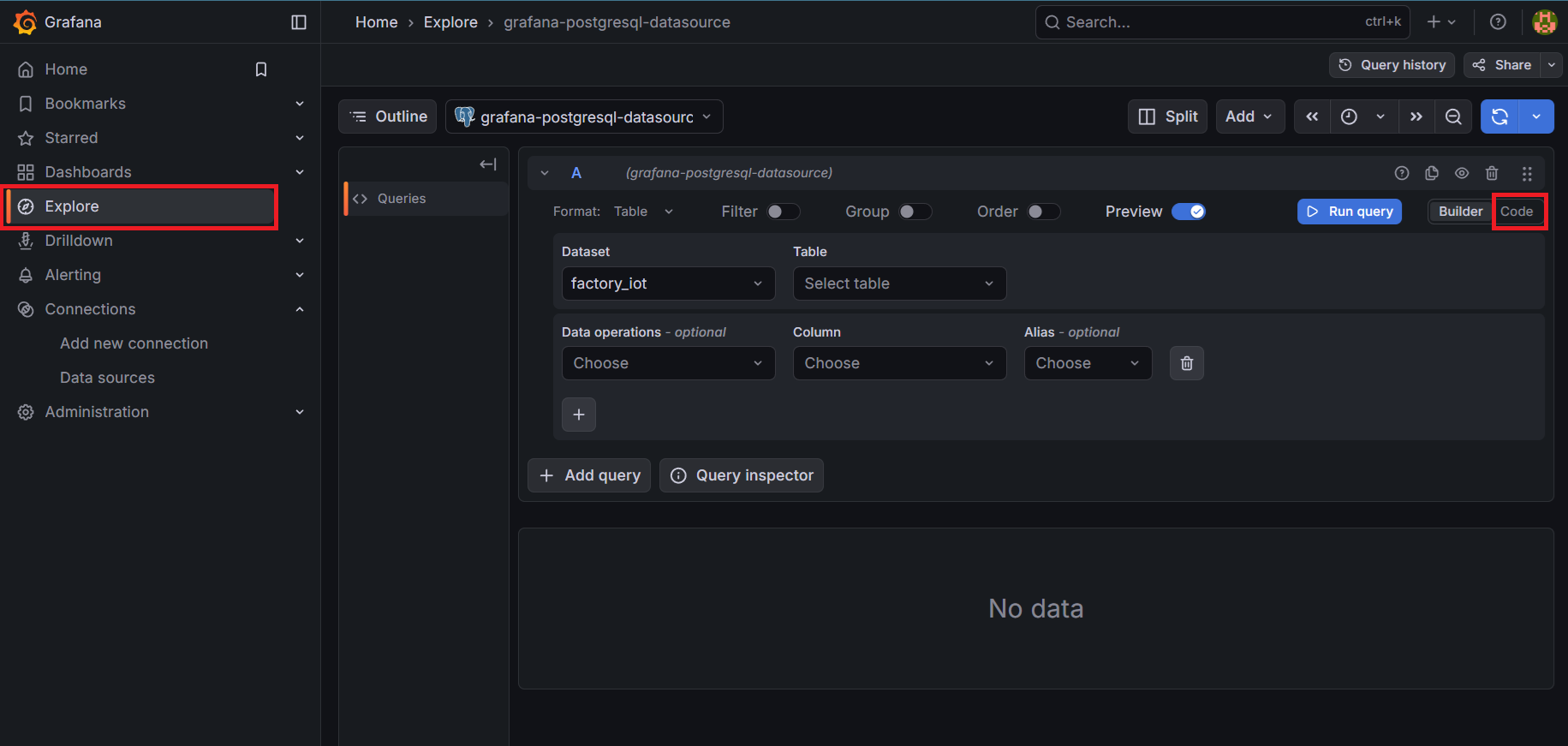The width and height of the screenshot is (1568, 746).
Task: Disable the Preview switch
Action: [1189, 212]
